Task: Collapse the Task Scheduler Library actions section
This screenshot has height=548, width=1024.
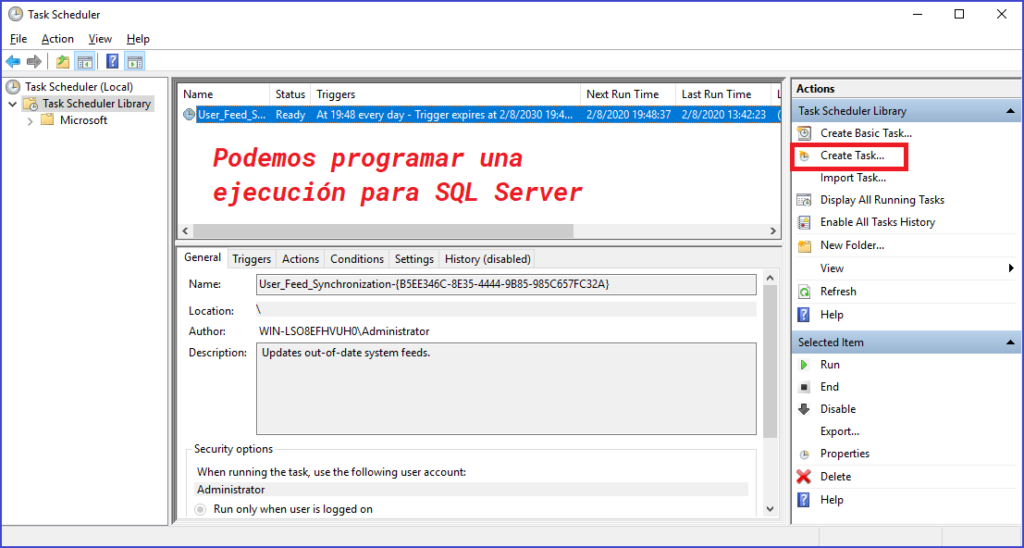Action: (x=1010, y=111)
